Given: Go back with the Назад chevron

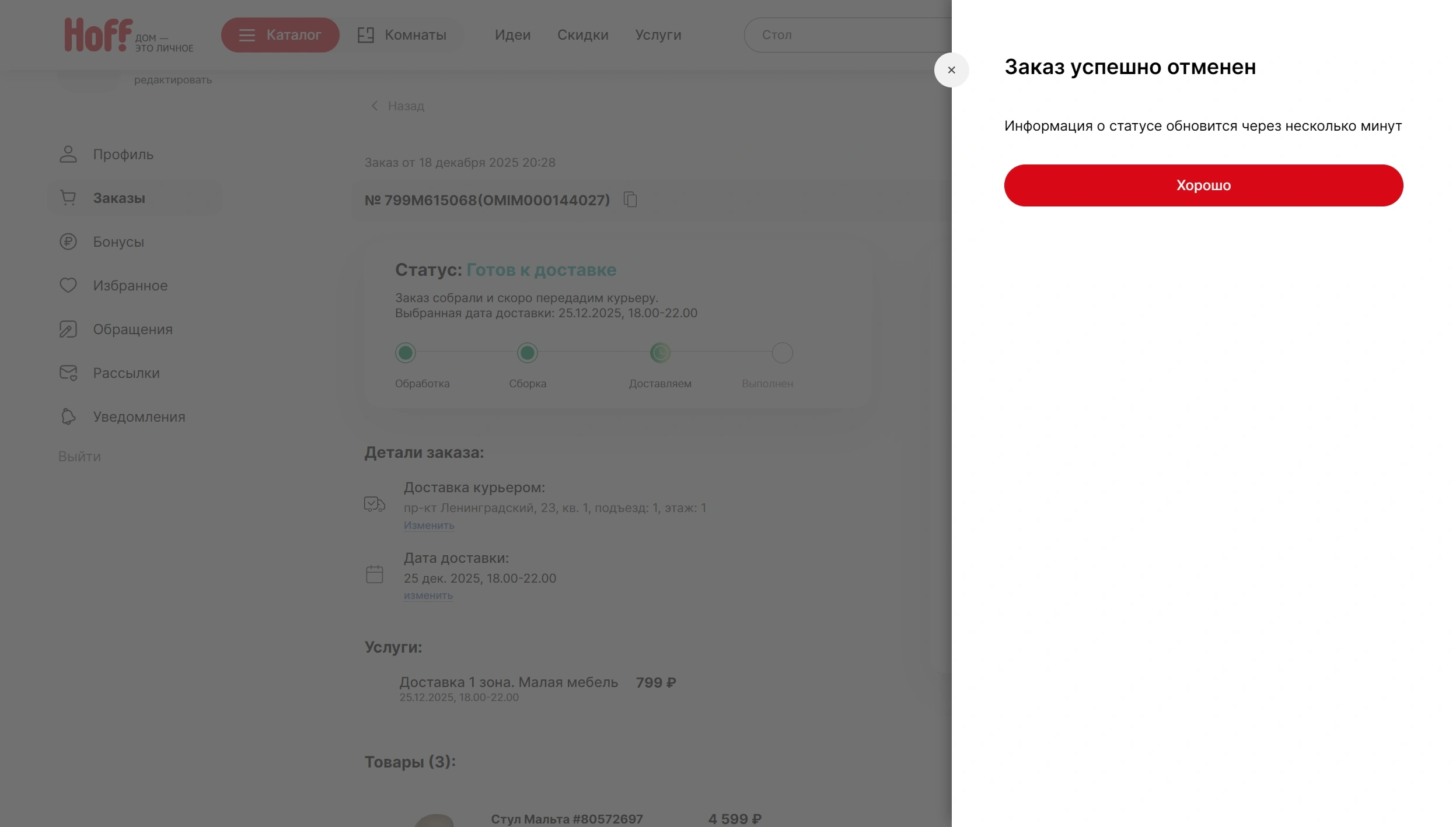Looking at the screenshot, I should 375,106.
